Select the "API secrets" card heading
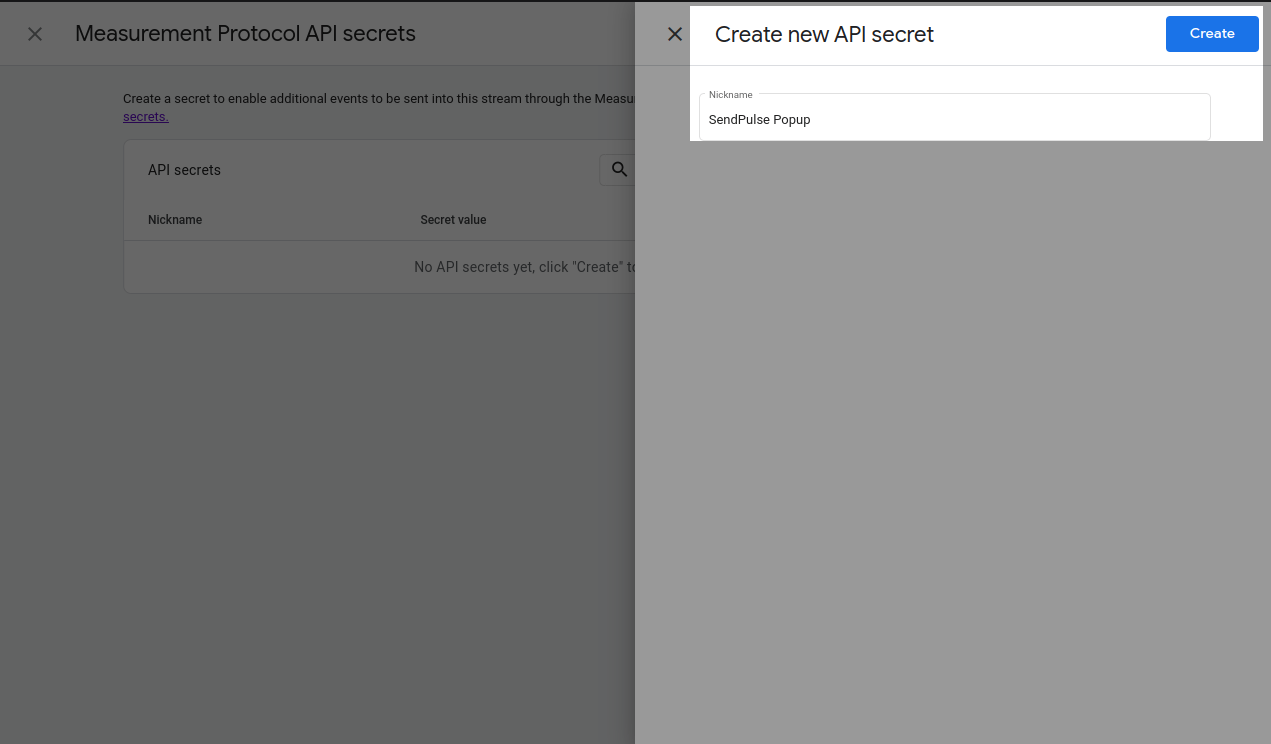Image resolution: width=1271 pixels, height=744 pixels. [184, 170]
